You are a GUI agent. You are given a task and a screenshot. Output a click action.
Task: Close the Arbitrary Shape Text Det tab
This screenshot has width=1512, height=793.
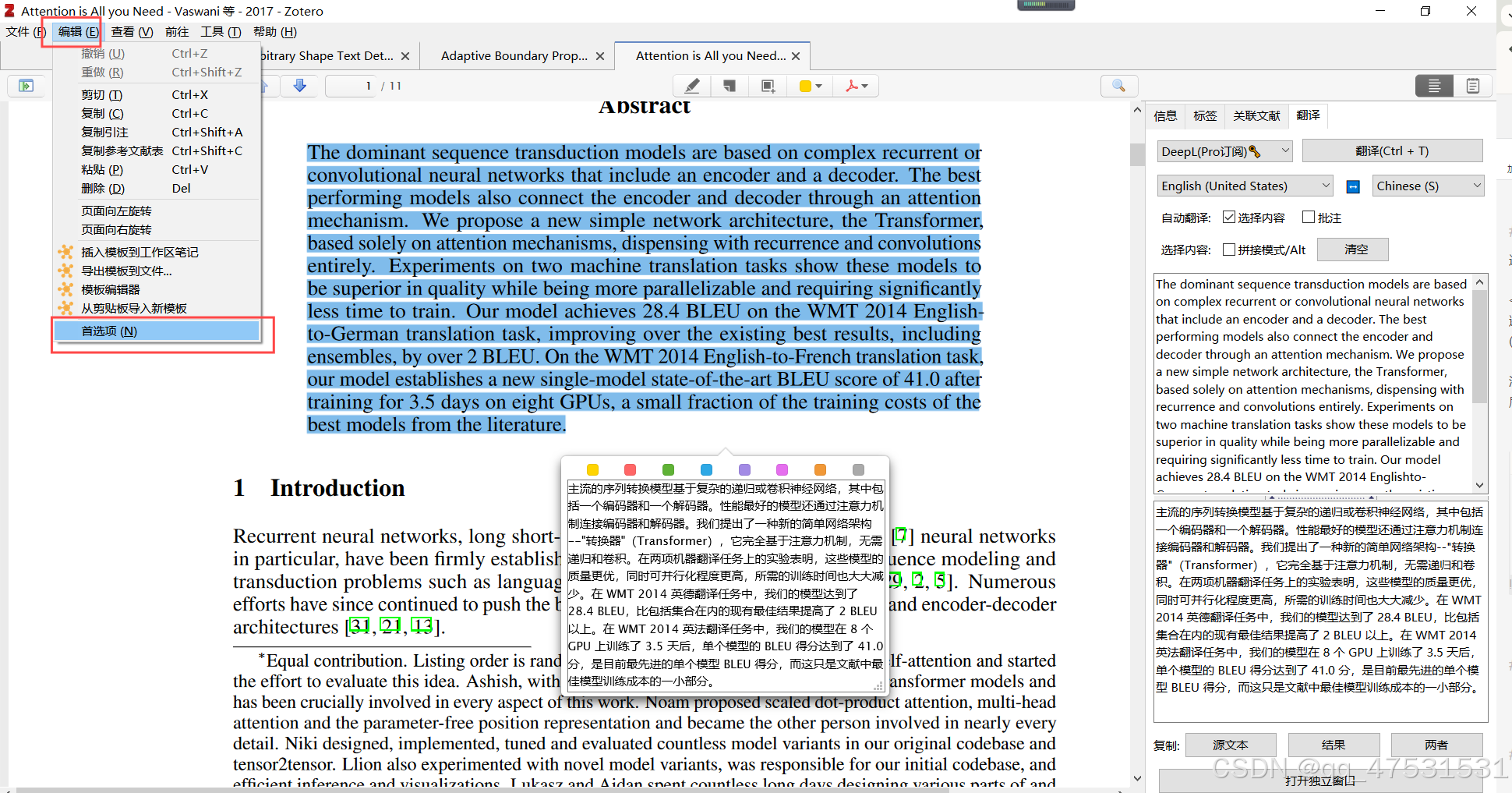(x=405, y=56)
